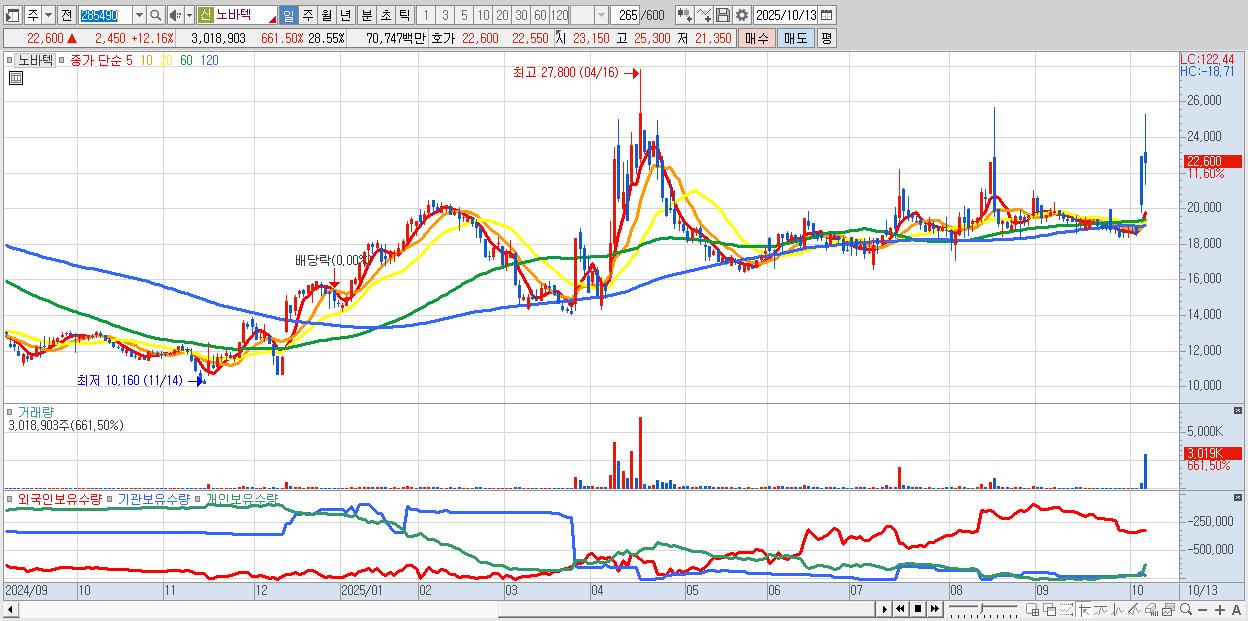Open the 주 dropdown arrow at top-left
The width and height of the screenshot is (1248, 621).
(48, 15)
